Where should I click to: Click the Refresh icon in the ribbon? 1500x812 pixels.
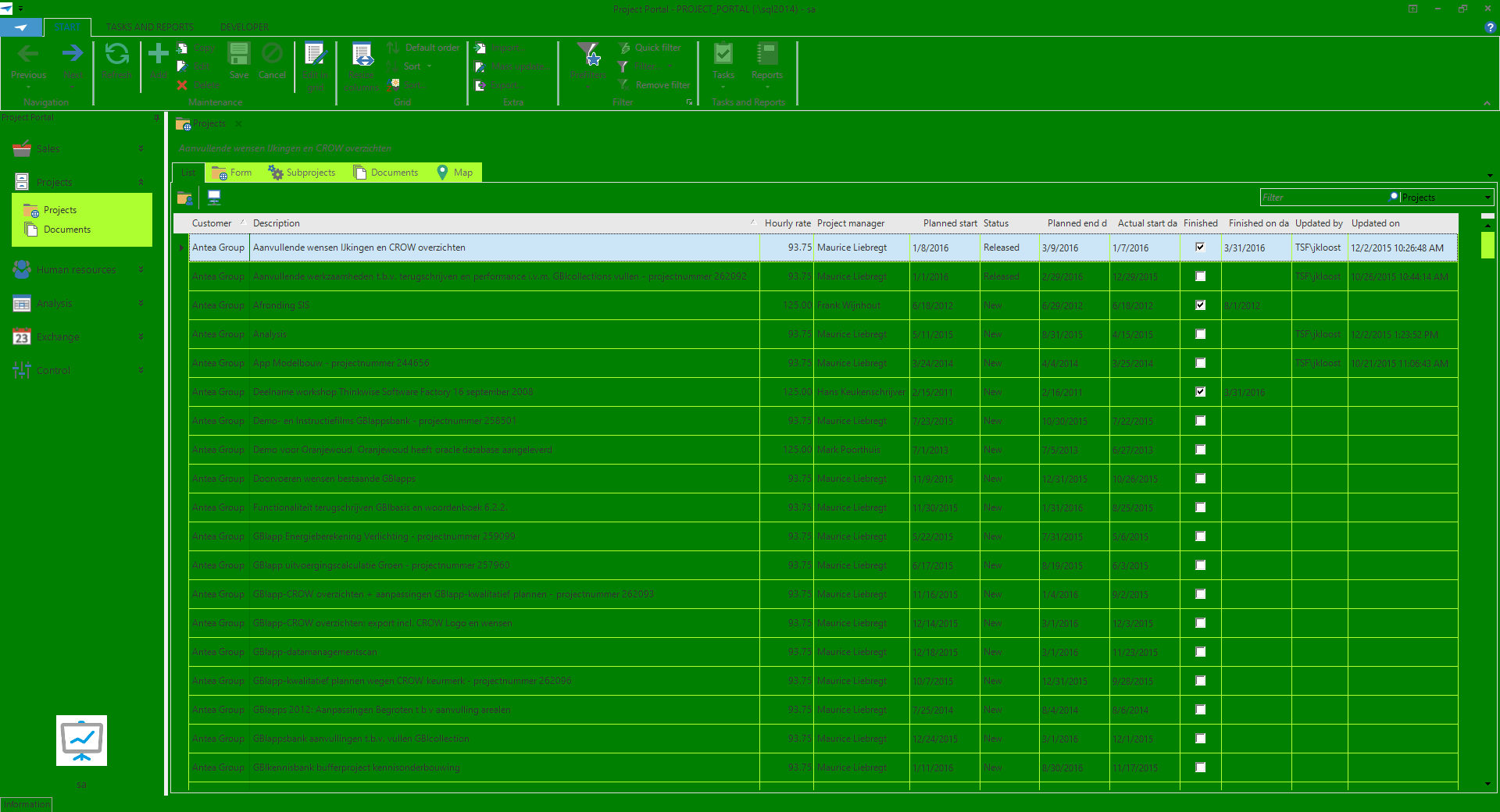(x=117, y=55)
